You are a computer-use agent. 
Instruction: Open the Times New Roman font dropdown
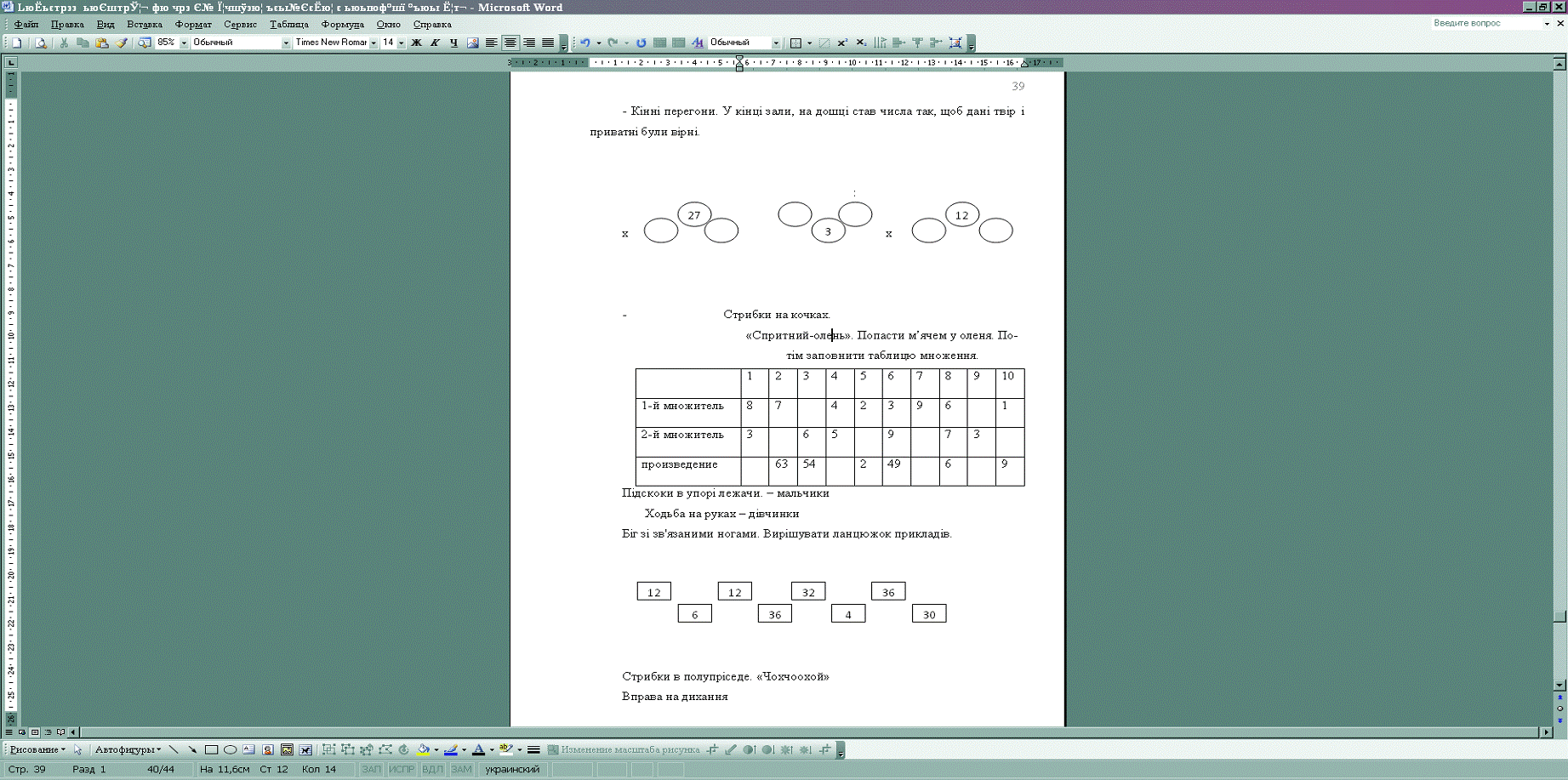click(x=373, y=43)
